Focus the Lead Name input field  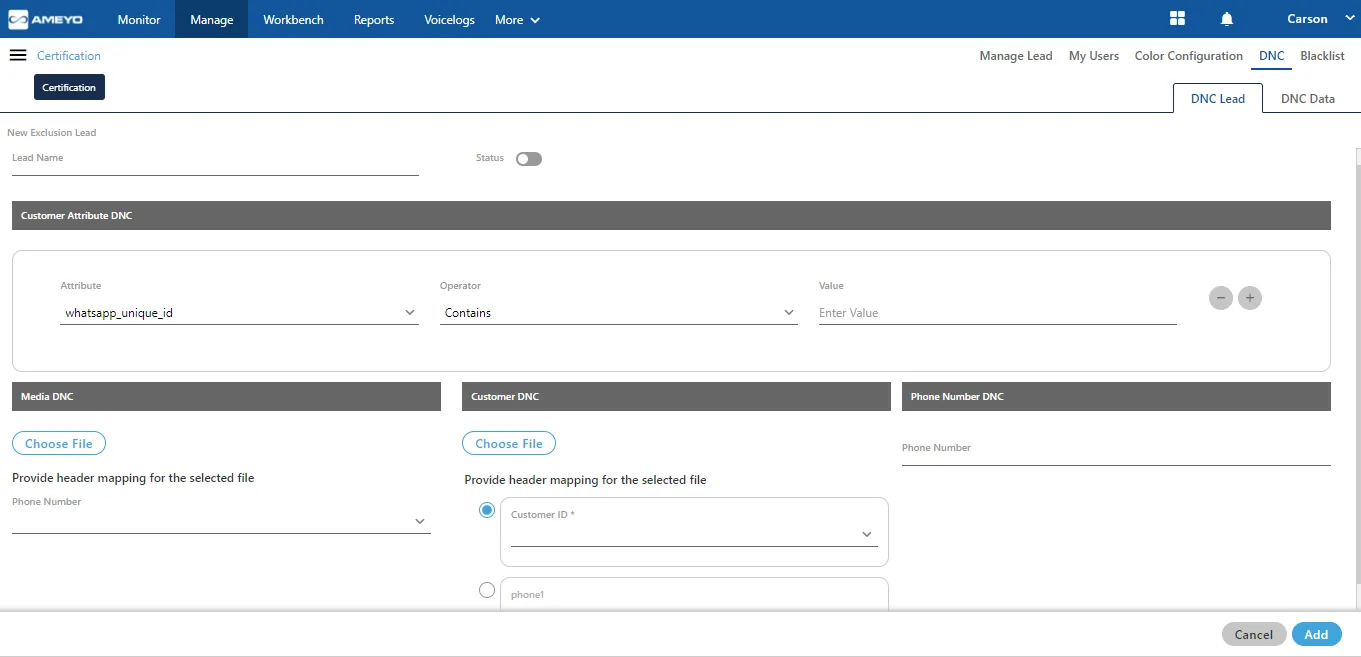pos(215,163)
